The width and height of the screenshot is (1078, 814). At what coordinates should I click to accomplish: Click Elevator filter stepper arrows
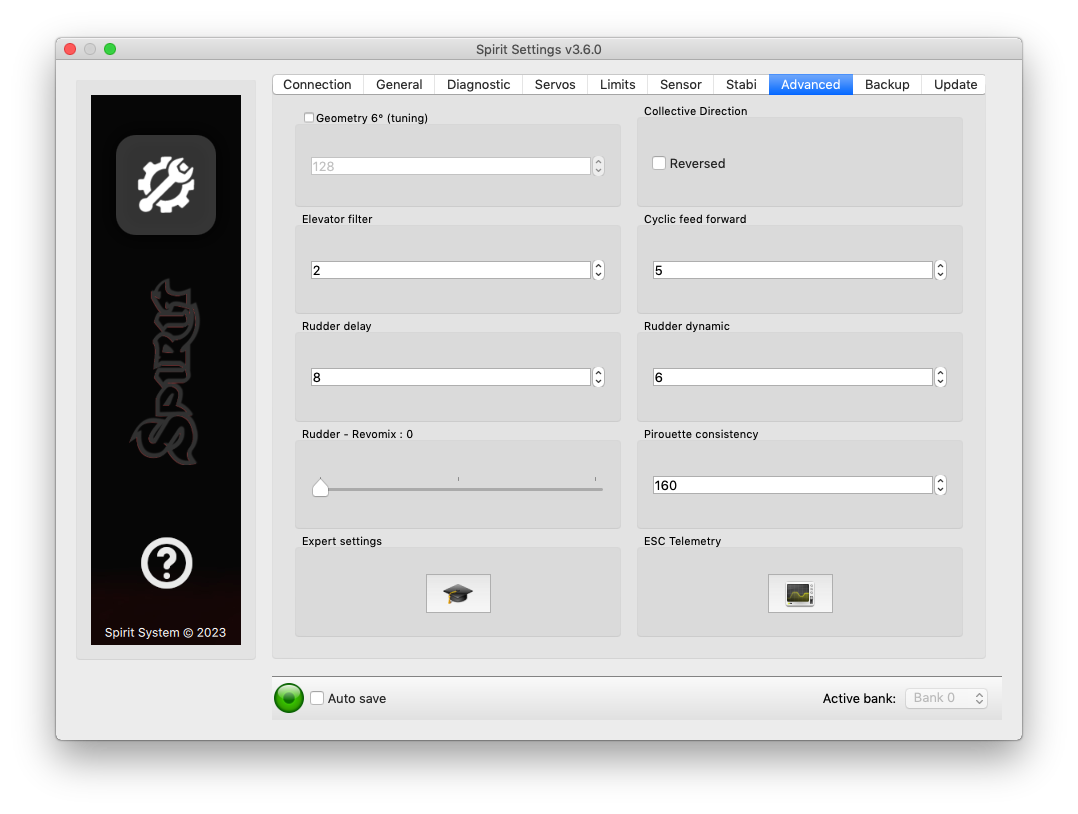[598, 270]
